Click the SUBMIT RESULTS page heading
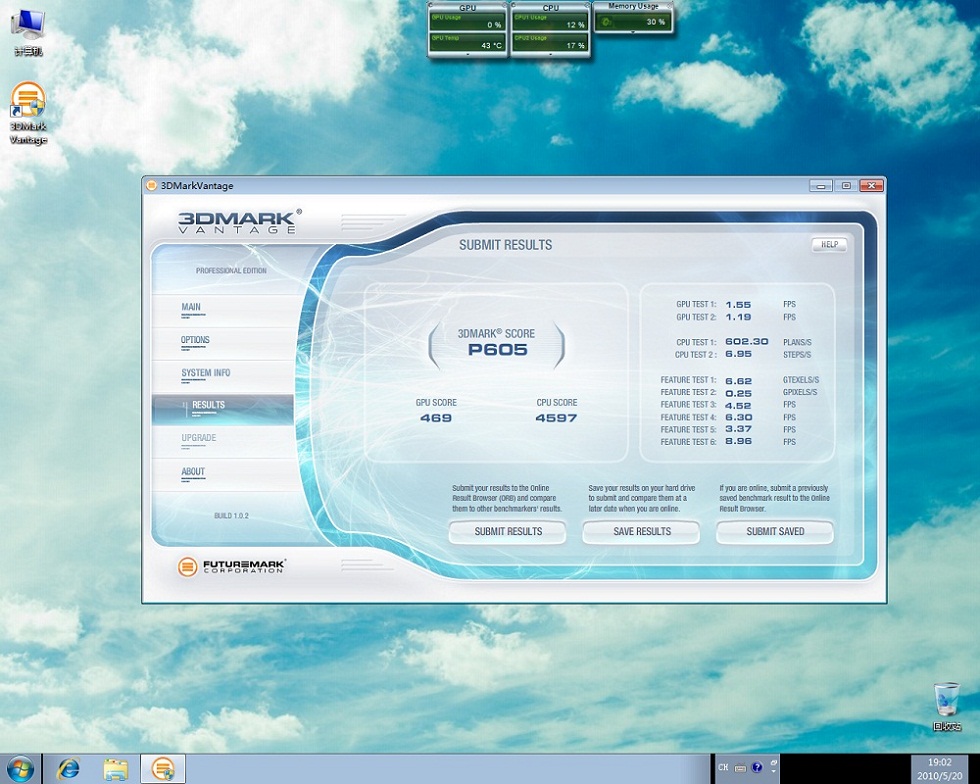The width and height of the screenshot is (980, 784). (506, 245)
